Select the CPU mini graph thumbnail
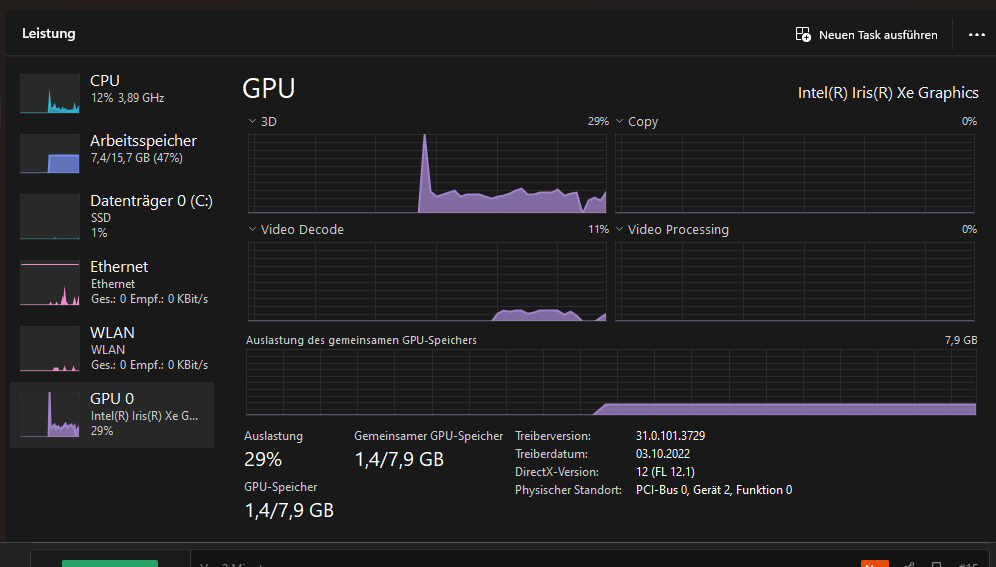The image size is (996, 567). [50, 94]
